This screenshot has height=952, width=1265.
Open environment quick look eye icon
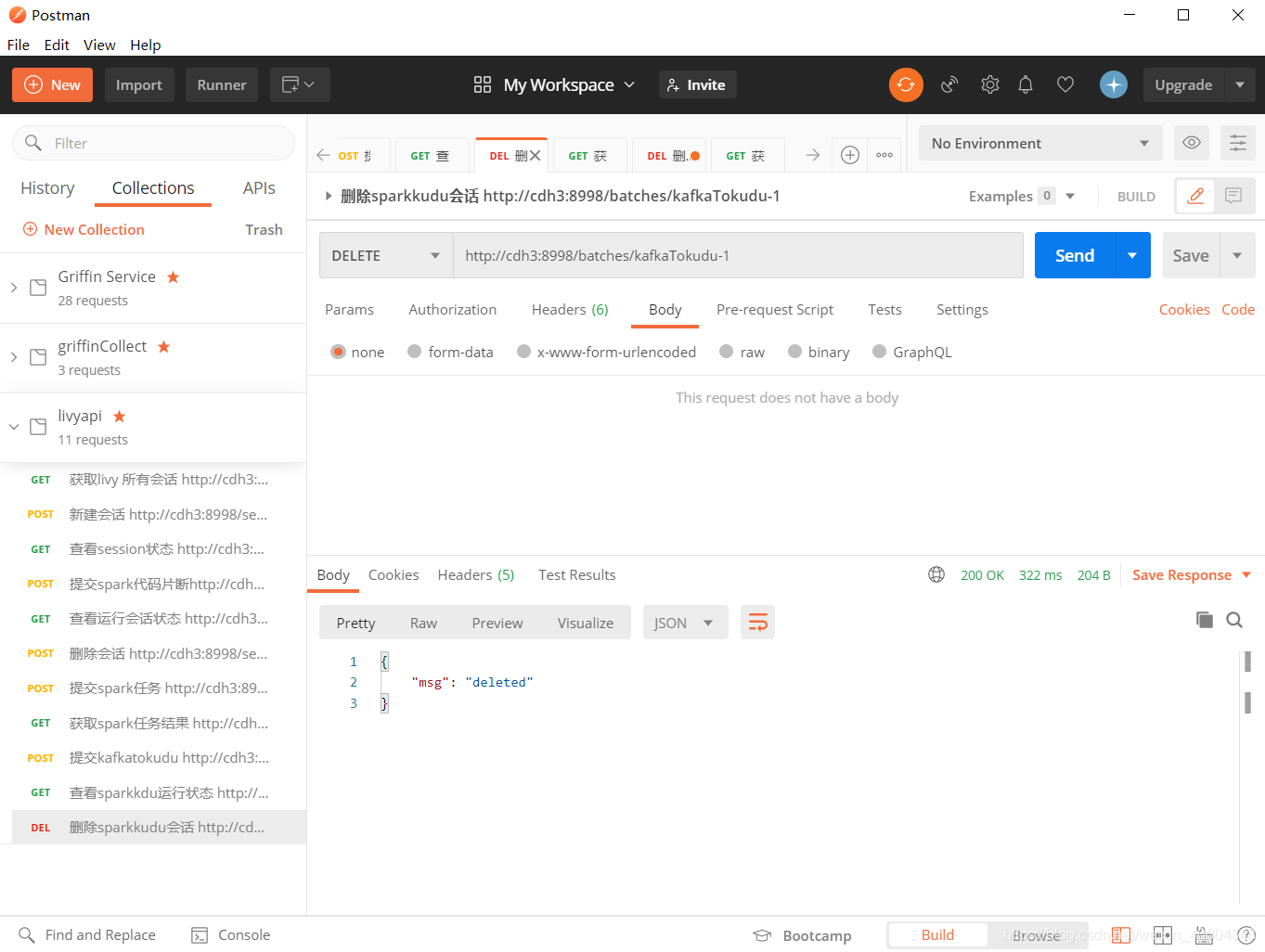(1192, 143)
